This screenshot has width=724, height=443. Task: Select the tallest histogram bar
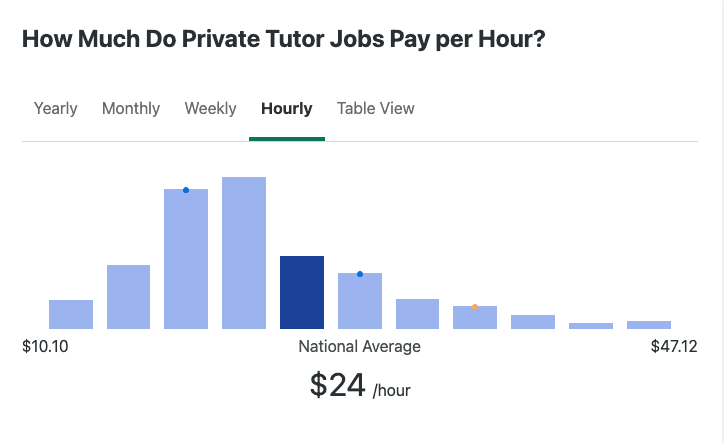coord(244,253)
